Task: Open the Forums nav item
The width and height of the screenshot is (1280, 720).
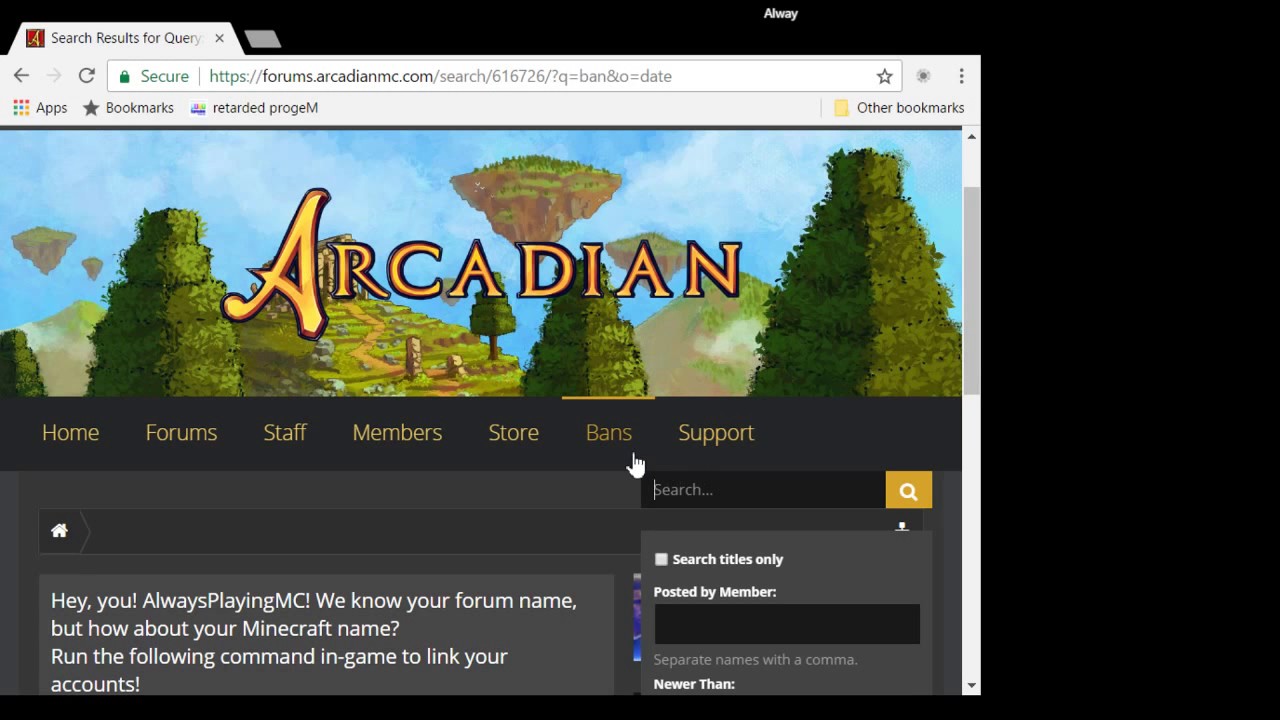Action: 181,432
